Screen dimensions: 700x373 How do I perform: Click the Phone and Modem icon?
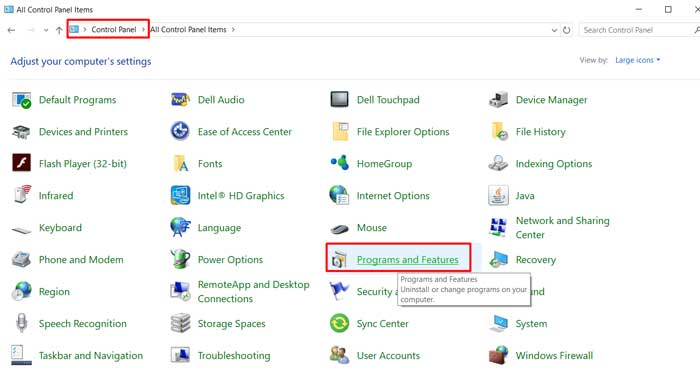tap(21, 259)
